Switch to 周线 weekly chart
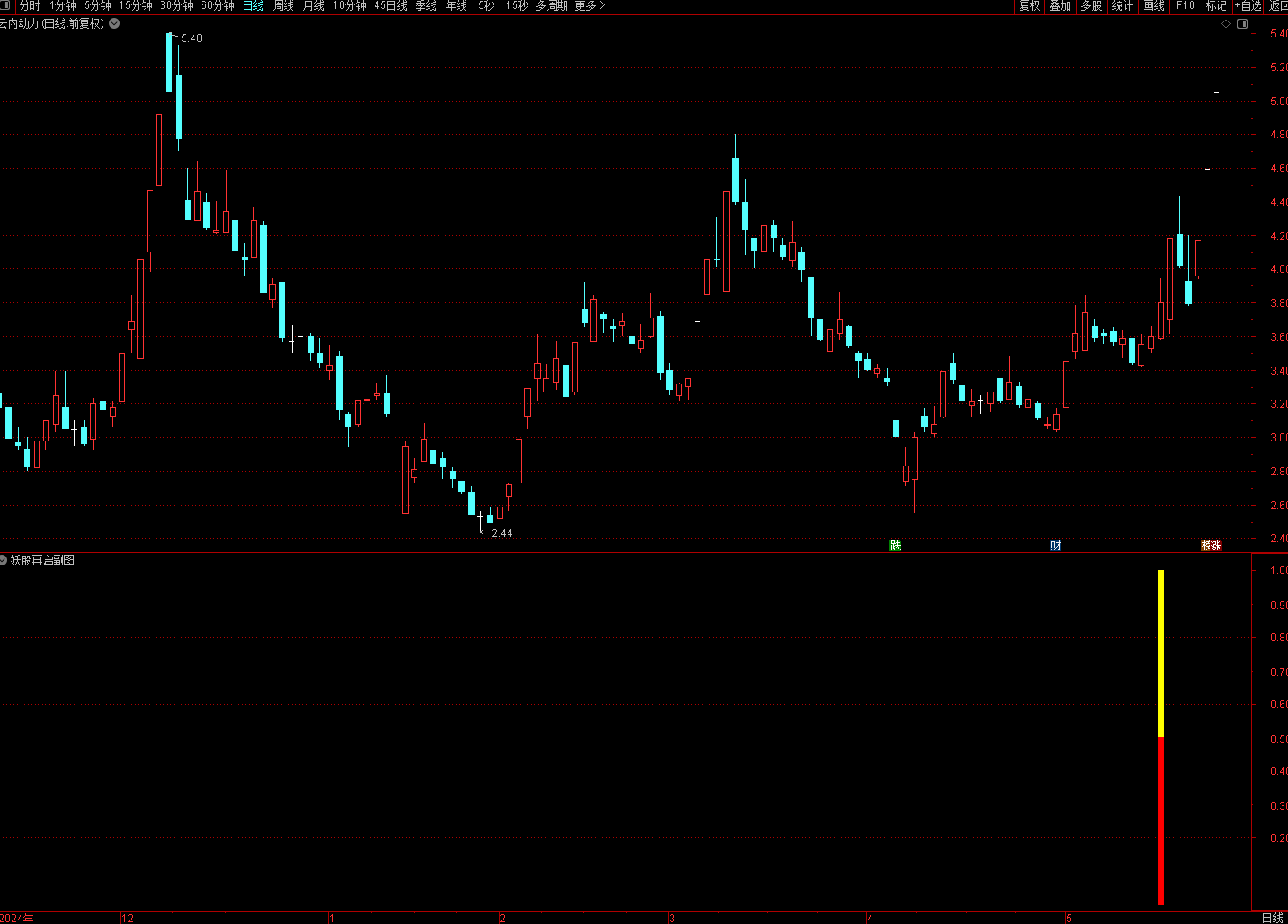Screen dimensions: 1288x924 tap(284, 6)
